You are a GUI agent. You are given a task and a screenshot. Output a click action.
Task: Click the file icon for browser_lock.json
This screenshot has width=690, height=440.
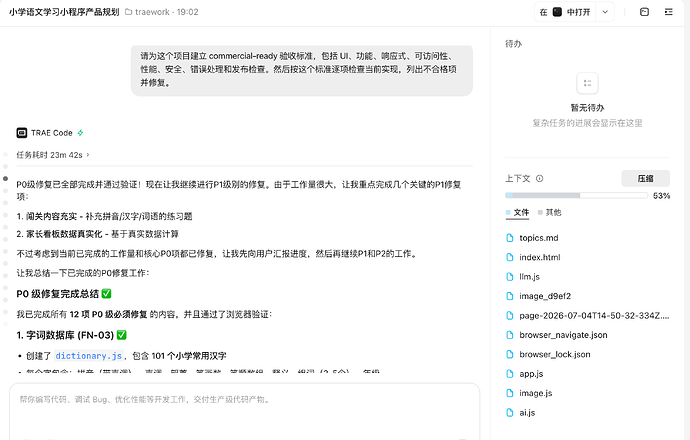click(x=510, y=354)
